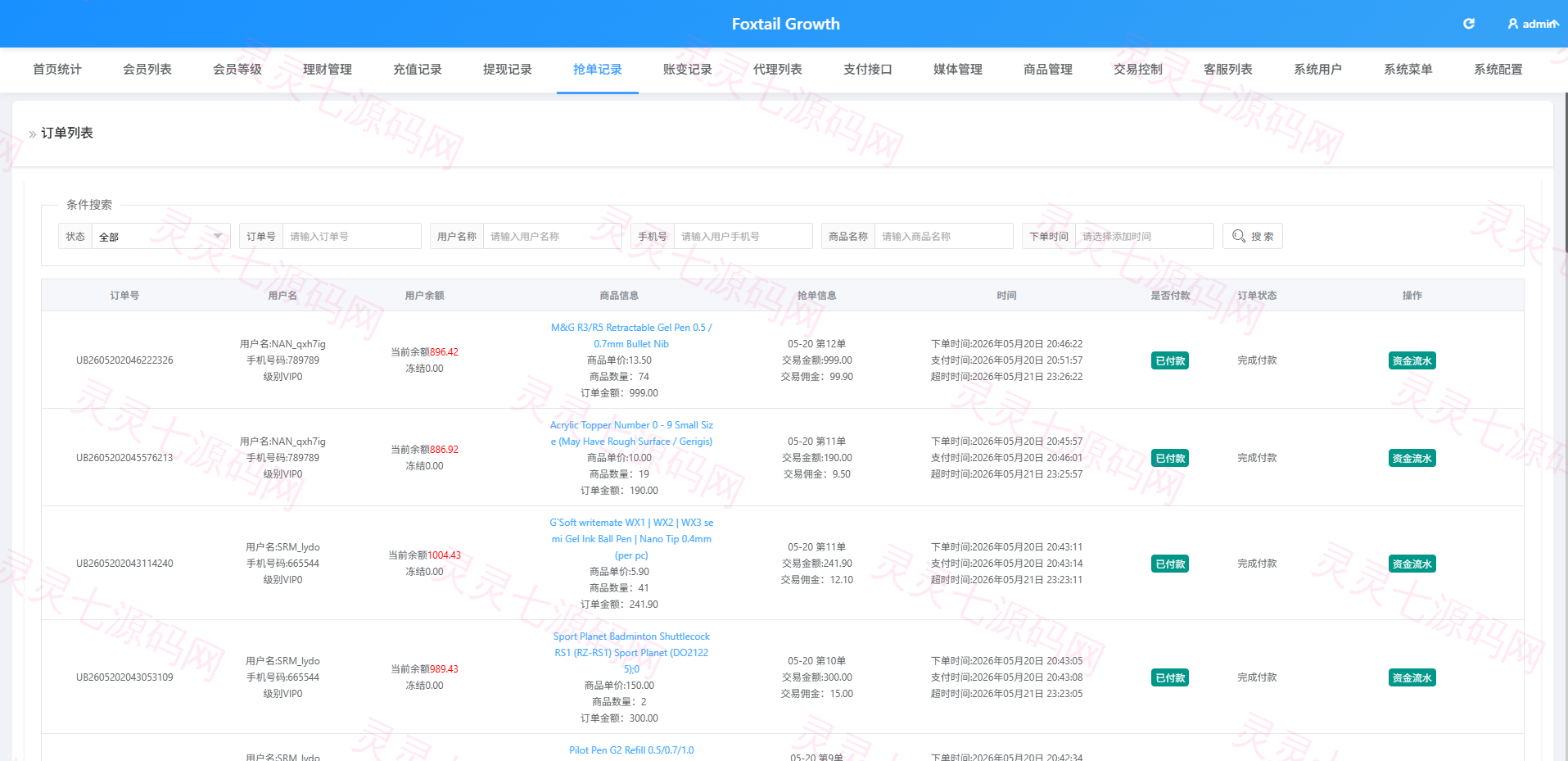Go to 首页统计 tab

pyautogui.click(x=57, y=70)
